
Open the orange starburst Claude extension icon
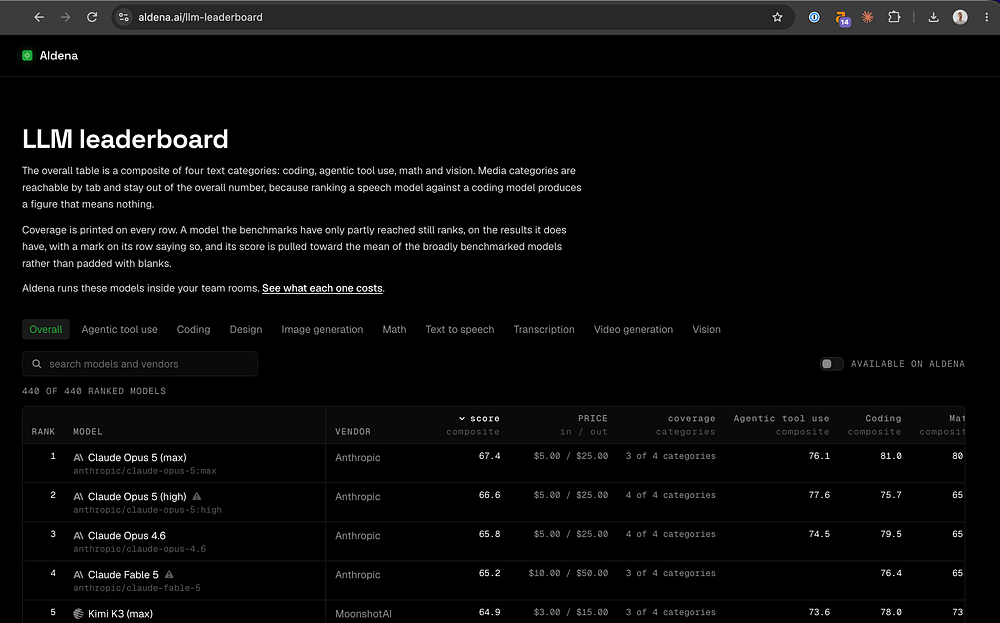click(867, 17)
